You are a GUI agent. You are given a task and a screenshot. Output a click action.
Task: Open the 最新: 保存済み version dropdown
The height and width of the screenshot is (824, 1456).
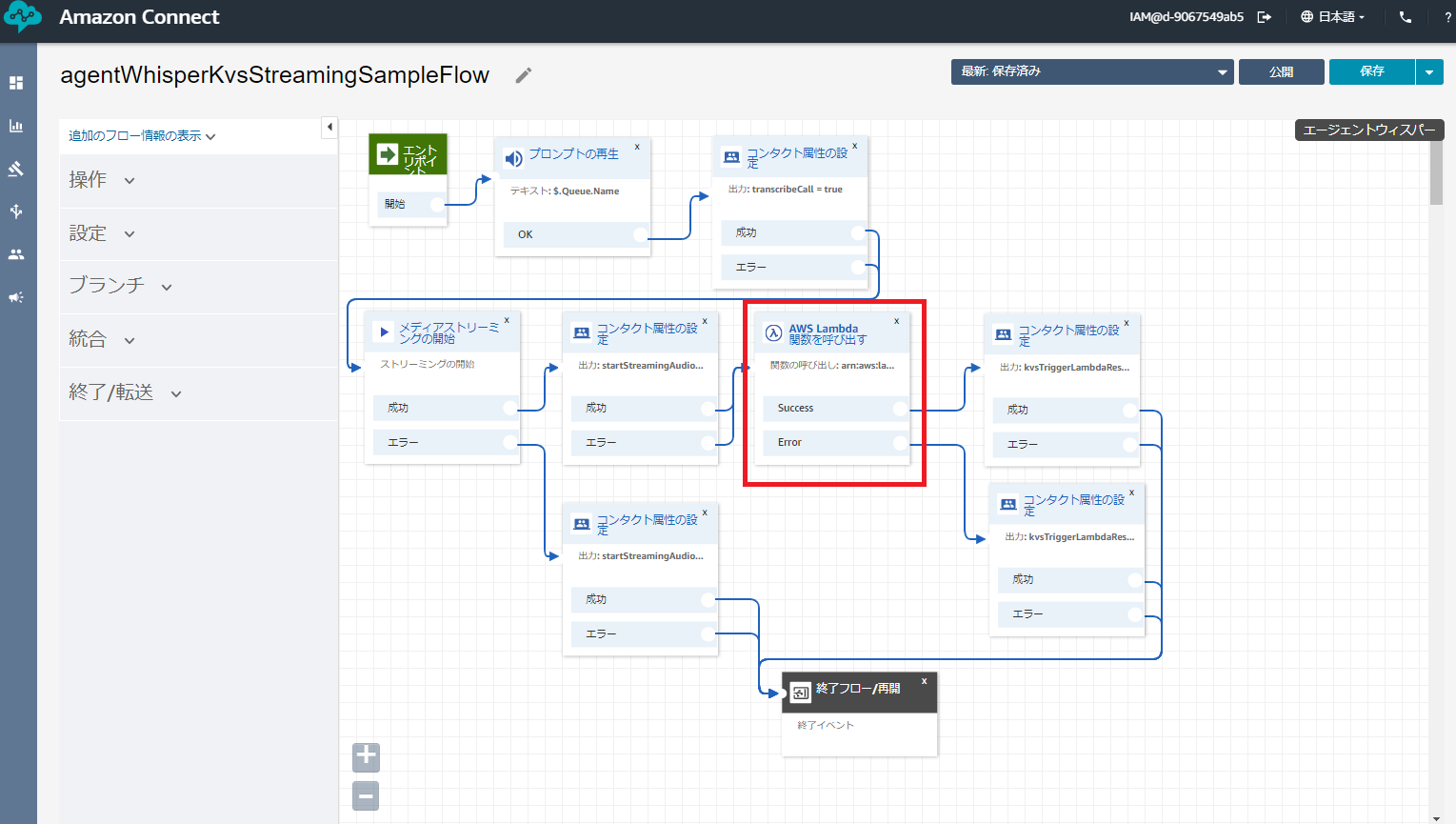click(1092, 71)
